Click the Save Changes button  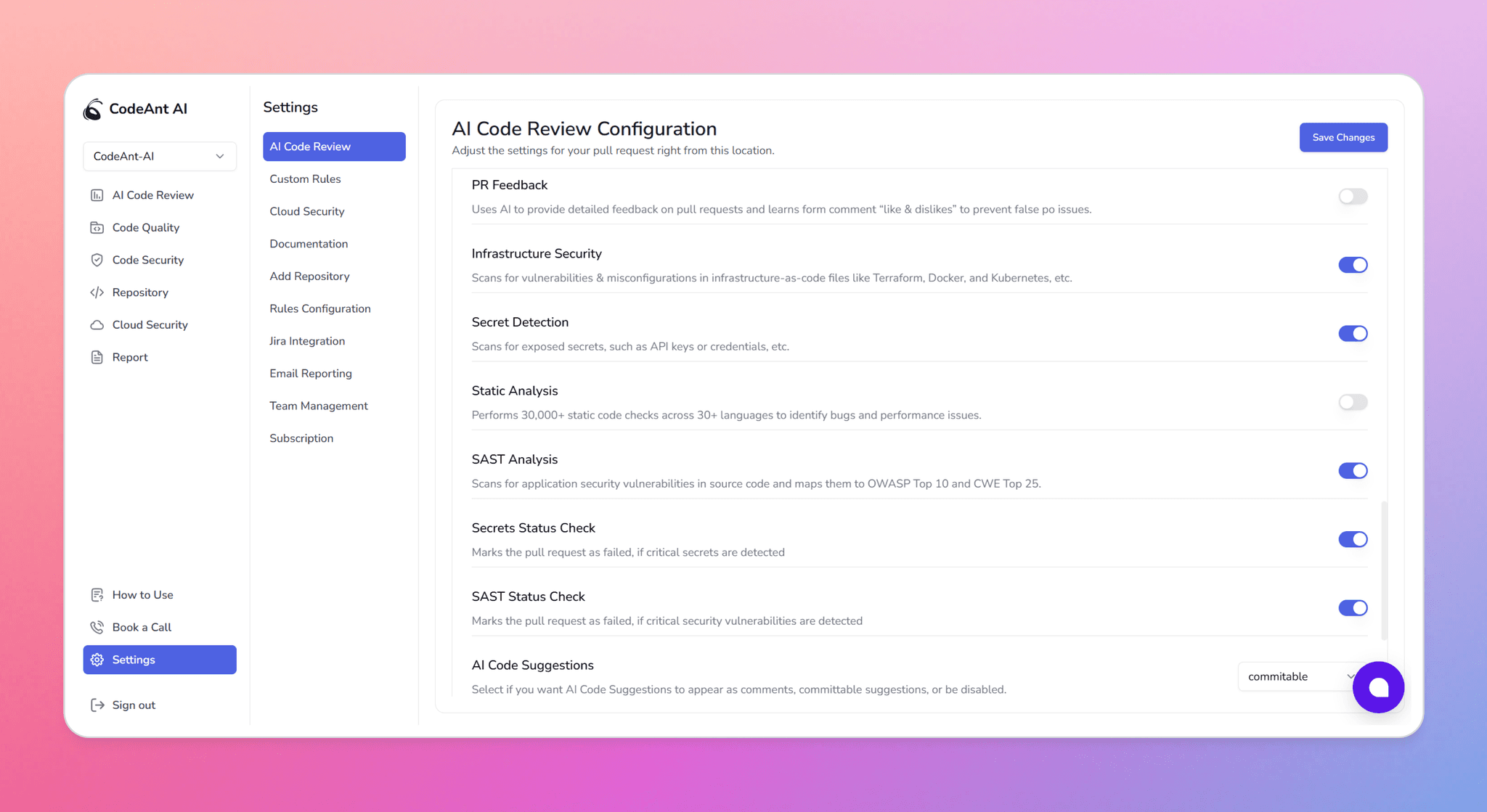point(1343,137)
